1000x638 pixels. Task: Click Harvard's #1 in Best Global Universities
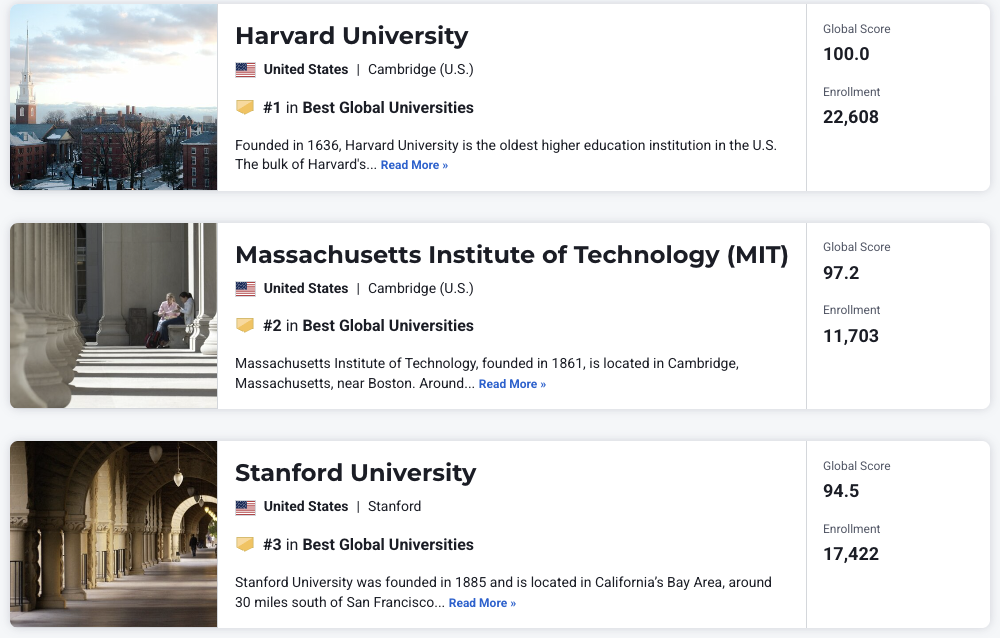click(x=368, y=108)
